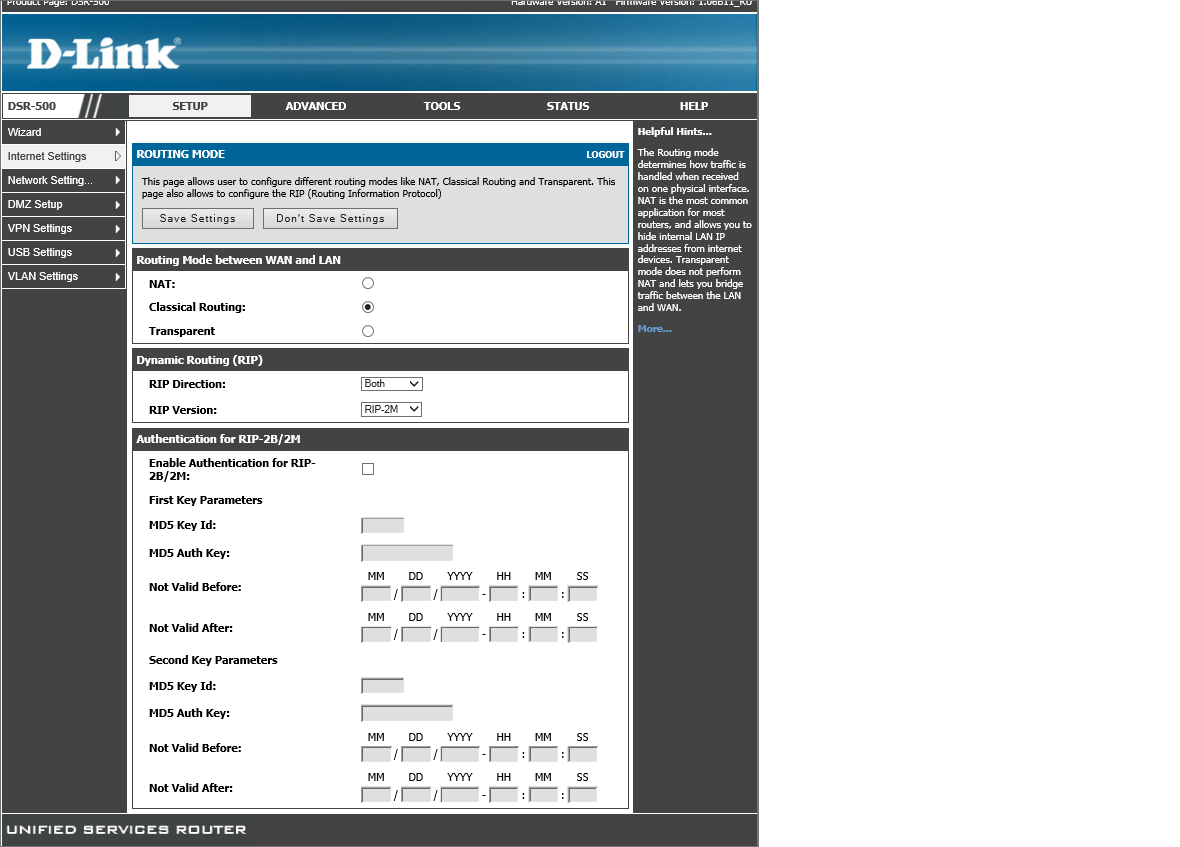Screen dimensions: 1180x847
Task: Select the NAT routing mode
Action: (x=368, y=284)
